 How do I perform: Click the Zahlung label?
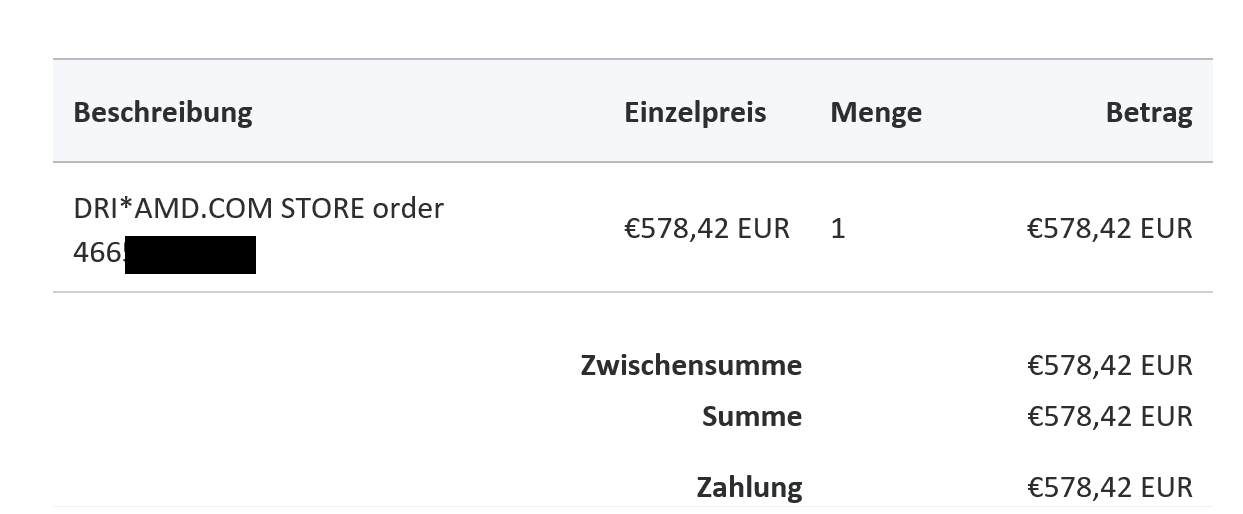[x=749, y=487]
